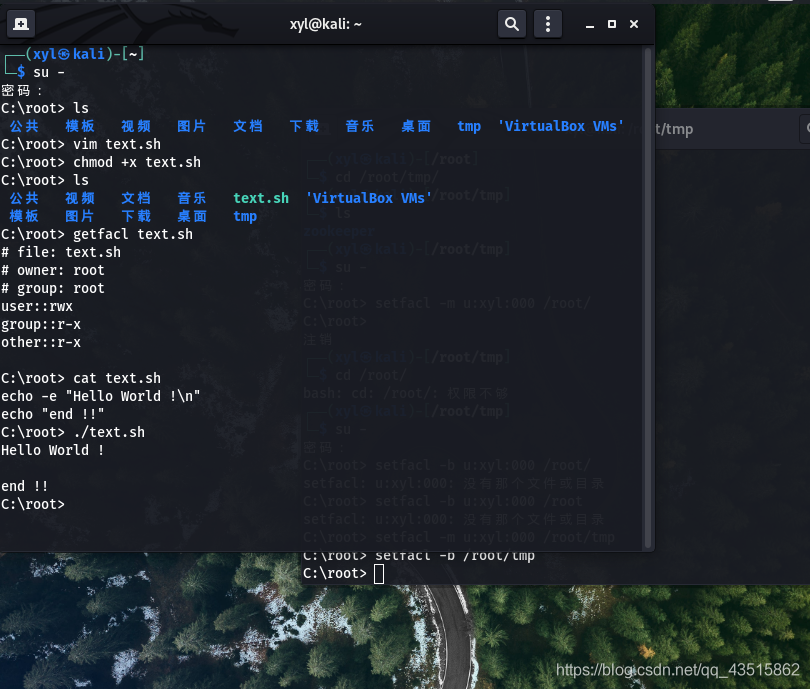
Task: Click the cursor in the background terminal prompt
Action: [x=379, y=574]
